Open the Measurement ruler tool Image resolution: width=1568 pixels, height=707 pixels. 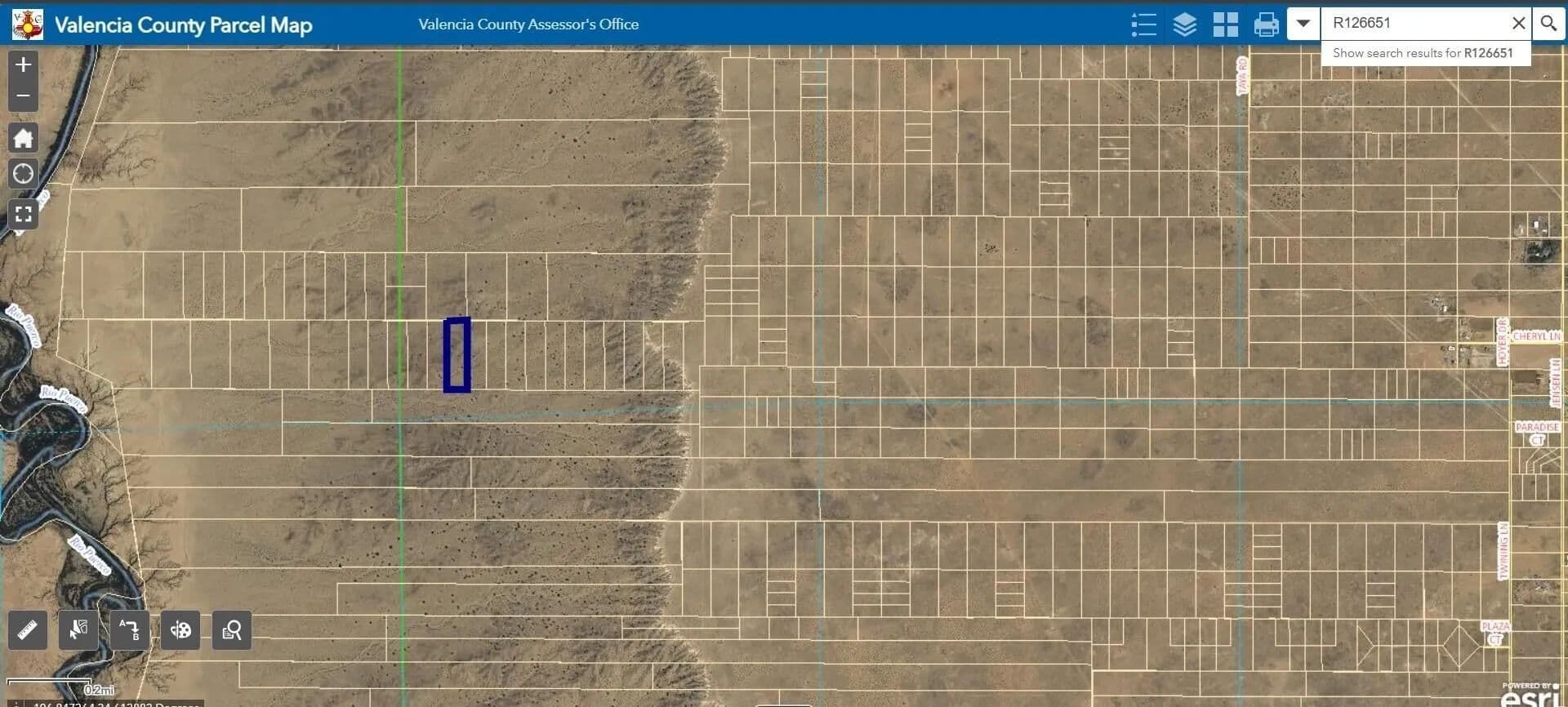pyautogui.click(x=28, y=630)
